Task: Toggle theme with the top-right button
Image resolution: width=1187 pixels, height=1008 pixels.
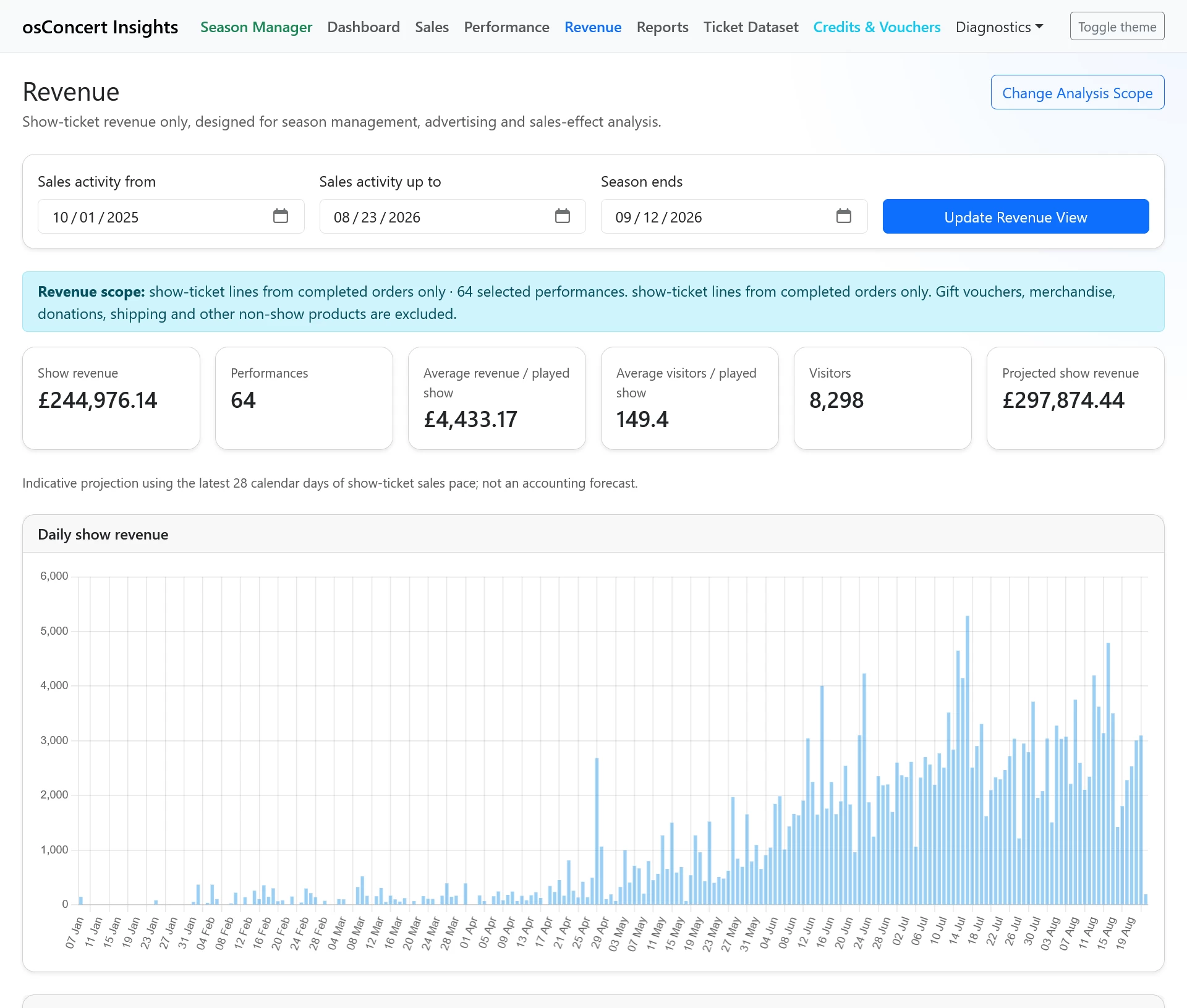Action: [x=1117, y=27]
